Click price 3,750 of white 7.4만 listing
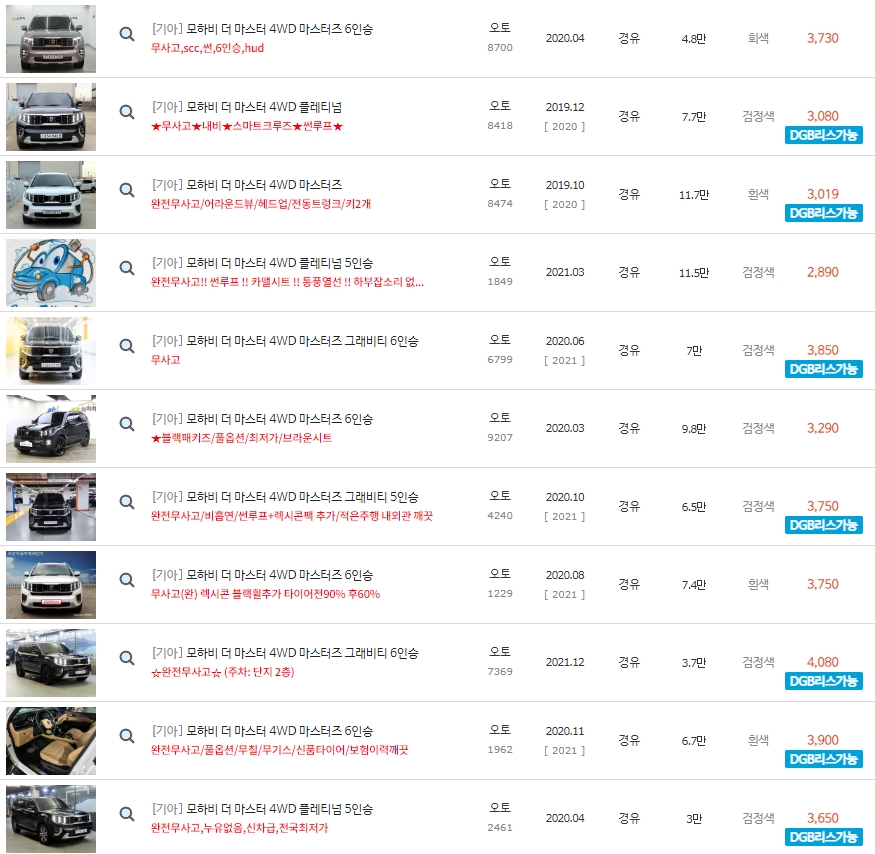875x854 pixels. [823, 584]
